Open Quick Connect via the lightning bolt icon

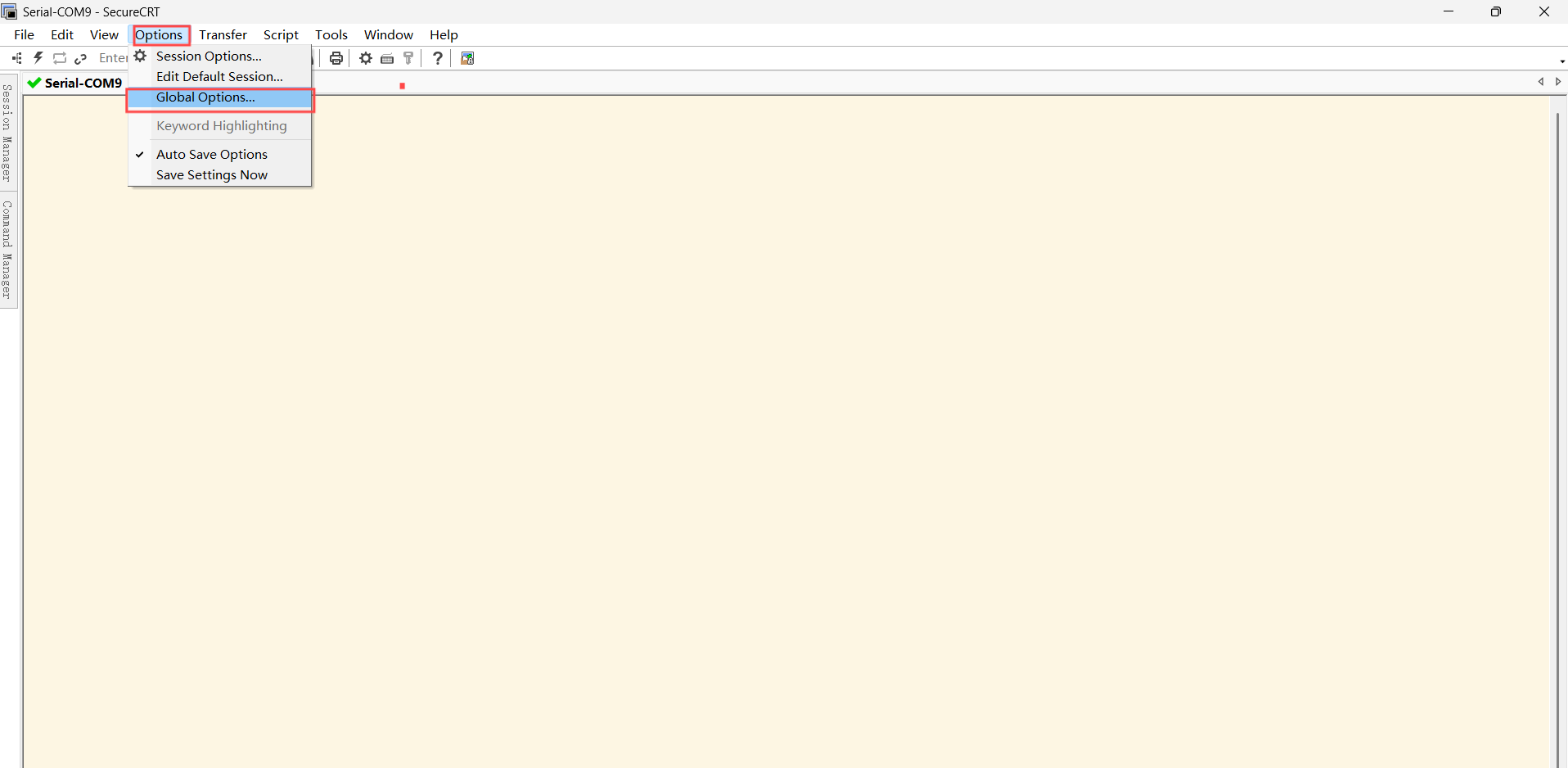(38, 57)
